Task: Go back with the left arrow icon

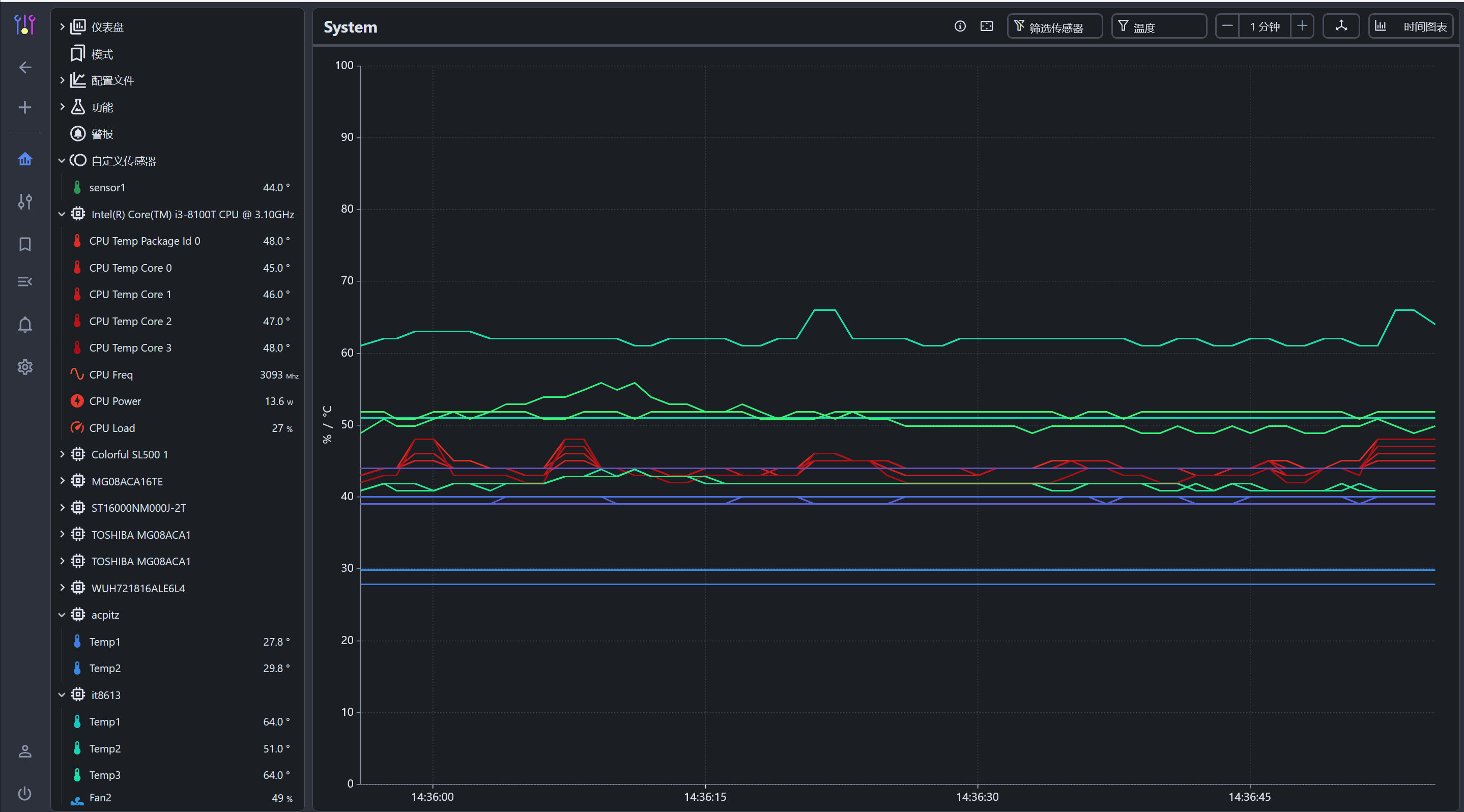Action: (x=25, y=68)
